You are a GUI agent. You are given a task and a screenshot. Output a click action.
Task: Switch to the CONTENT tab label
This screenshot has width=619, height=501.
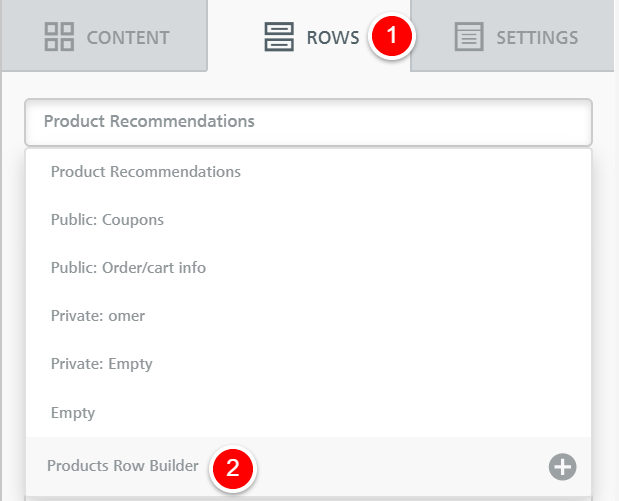(x=128, y=38)
